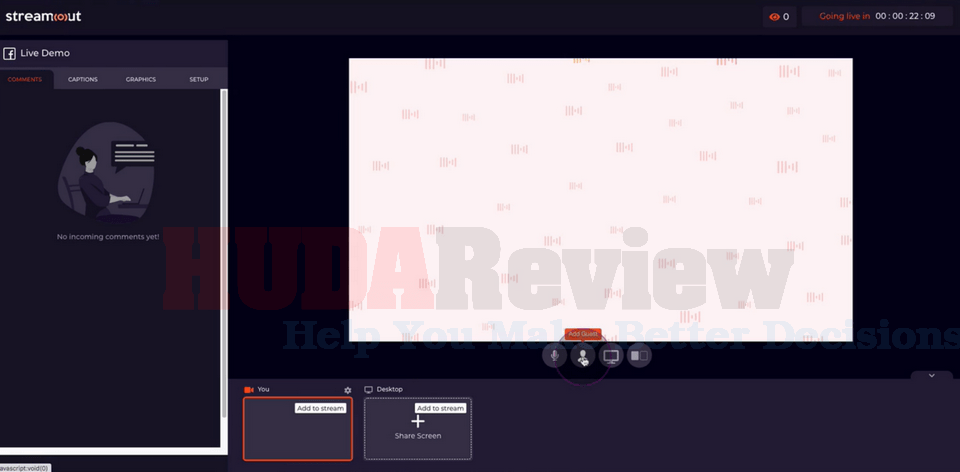
Task: Open the split layout icon
Action: coord(639,356)
